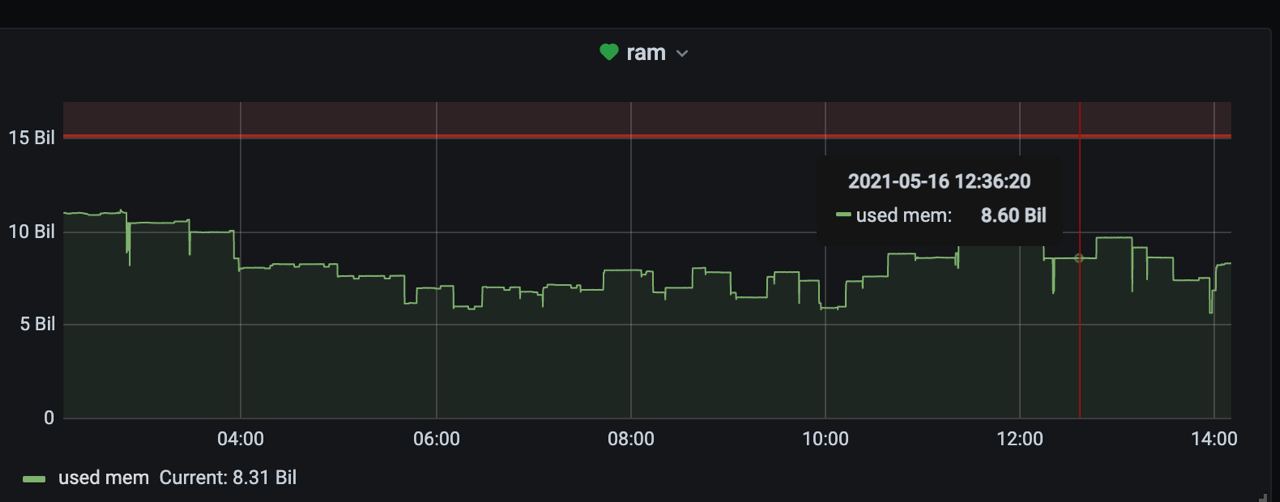Click the green heart alert status icon
The width and height of the screenshot is (1280, 502).
[x=609, y=52]
